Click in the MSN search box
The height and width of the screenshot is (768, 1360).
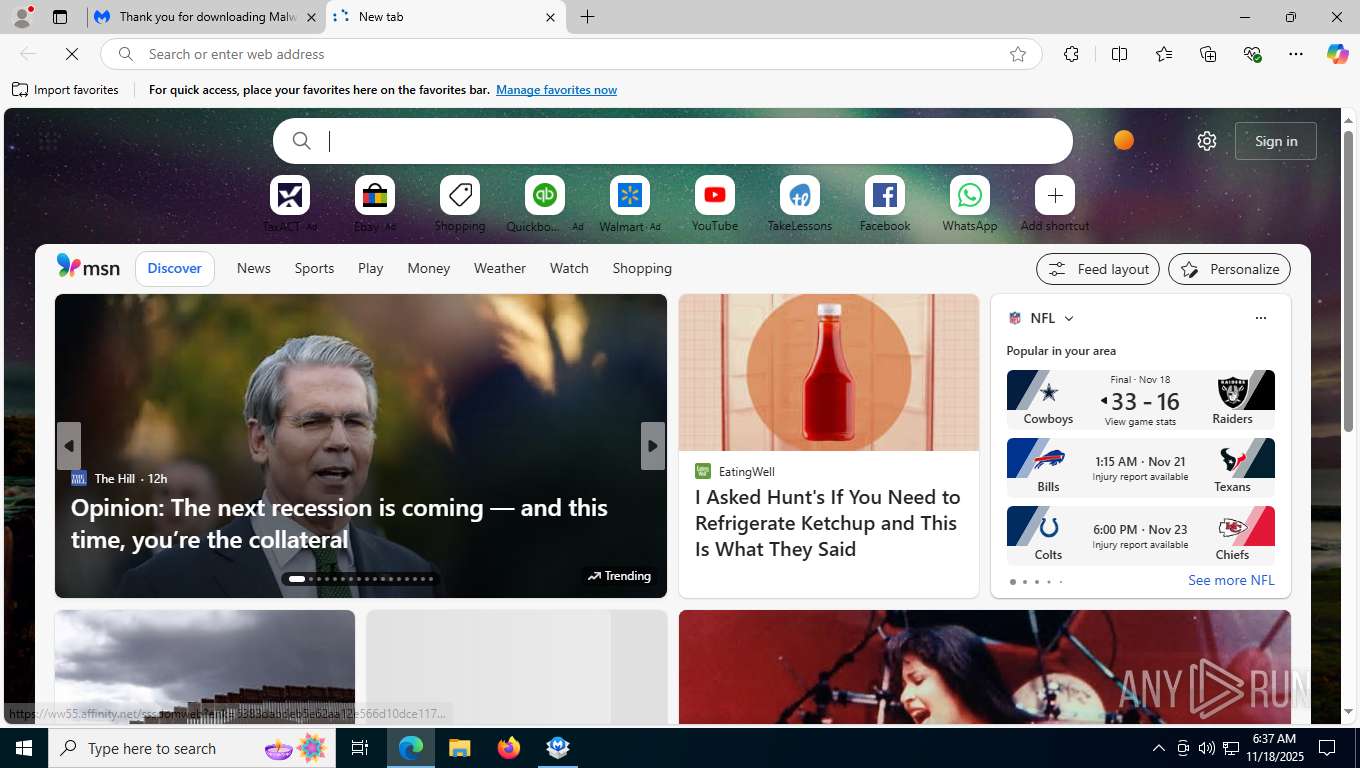pos(673,141)
